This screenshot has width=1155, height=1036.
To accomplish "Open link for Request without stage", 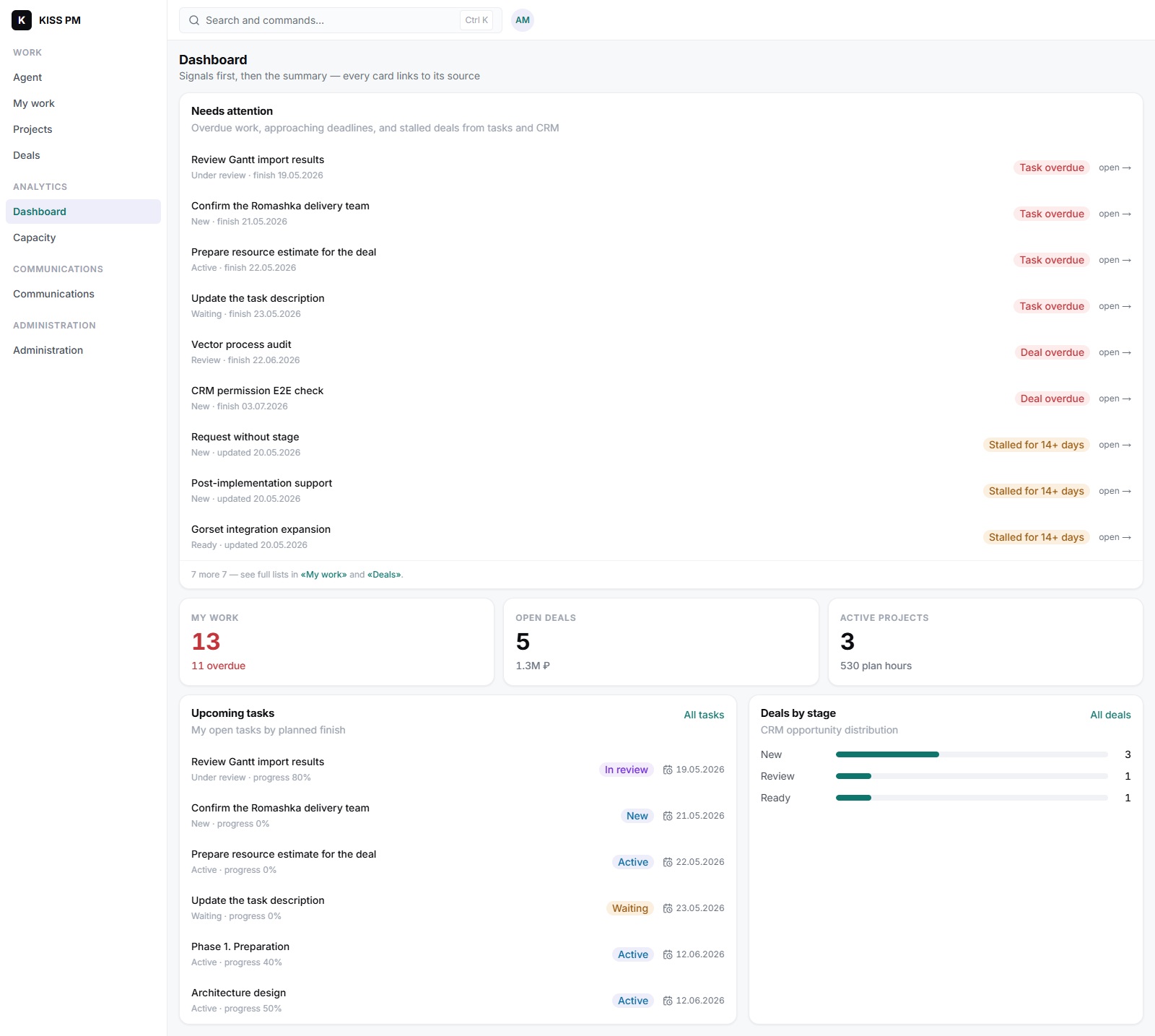I will pos(1115,445).
